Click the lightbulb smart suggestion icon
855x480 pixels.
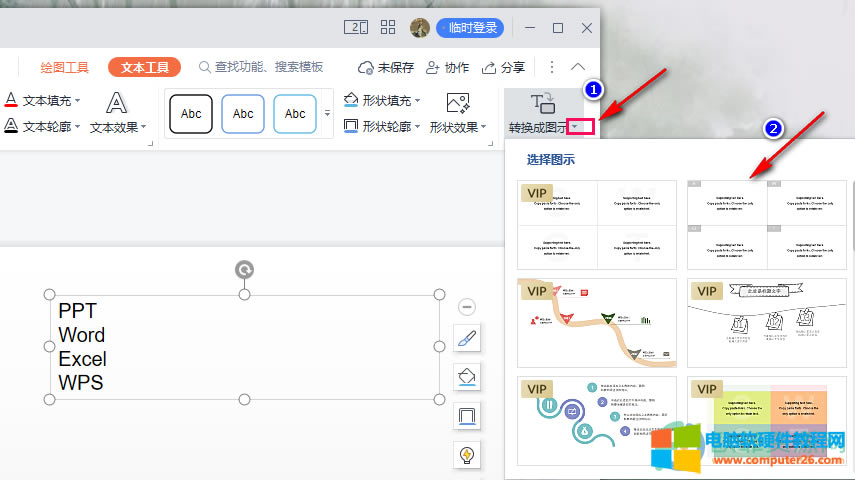467,455
